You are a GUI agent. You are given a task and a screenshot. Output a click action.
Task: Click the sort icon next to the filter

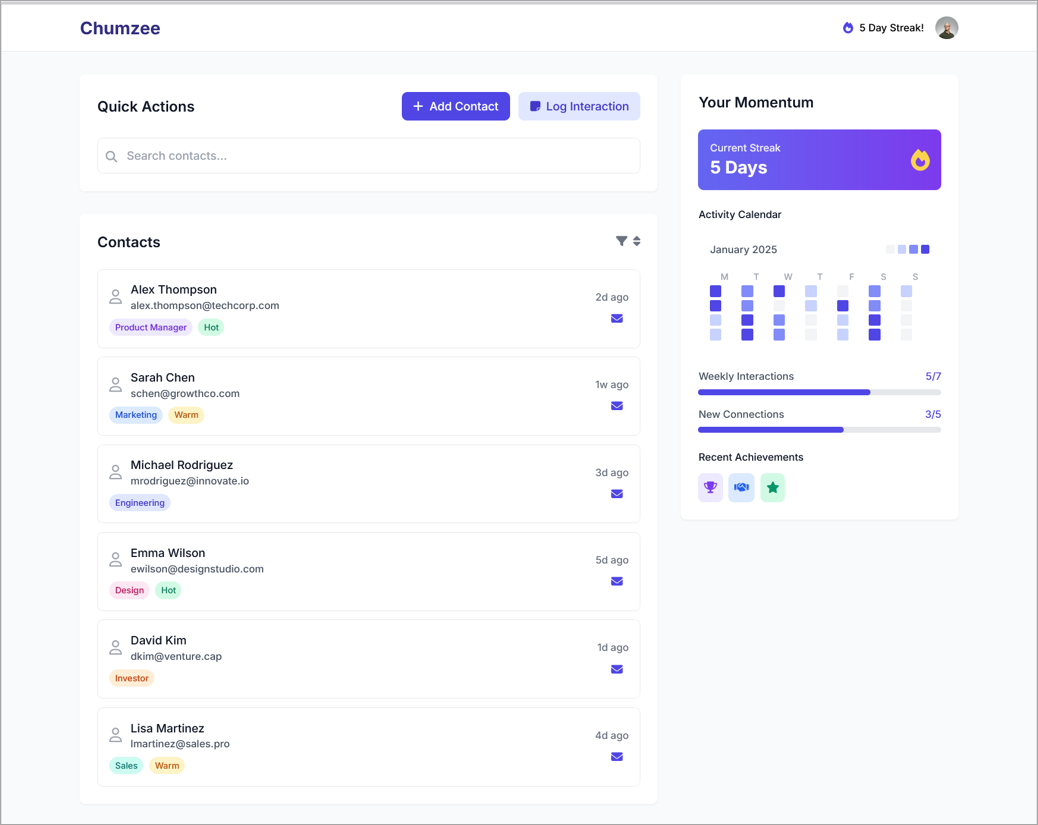(x=637, y=240)
